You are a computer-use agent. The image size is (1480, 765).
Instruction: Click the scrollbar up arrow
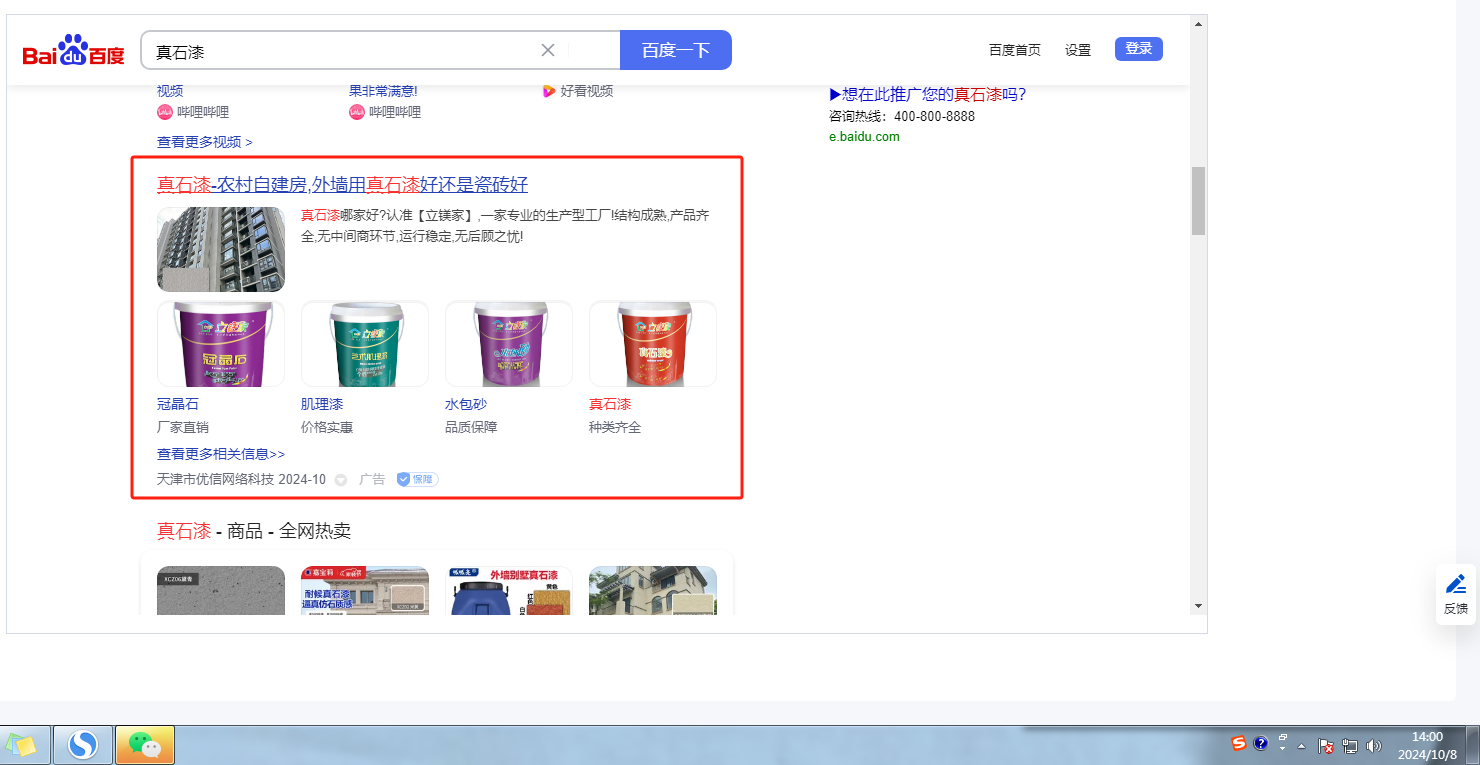point(1198,23)
